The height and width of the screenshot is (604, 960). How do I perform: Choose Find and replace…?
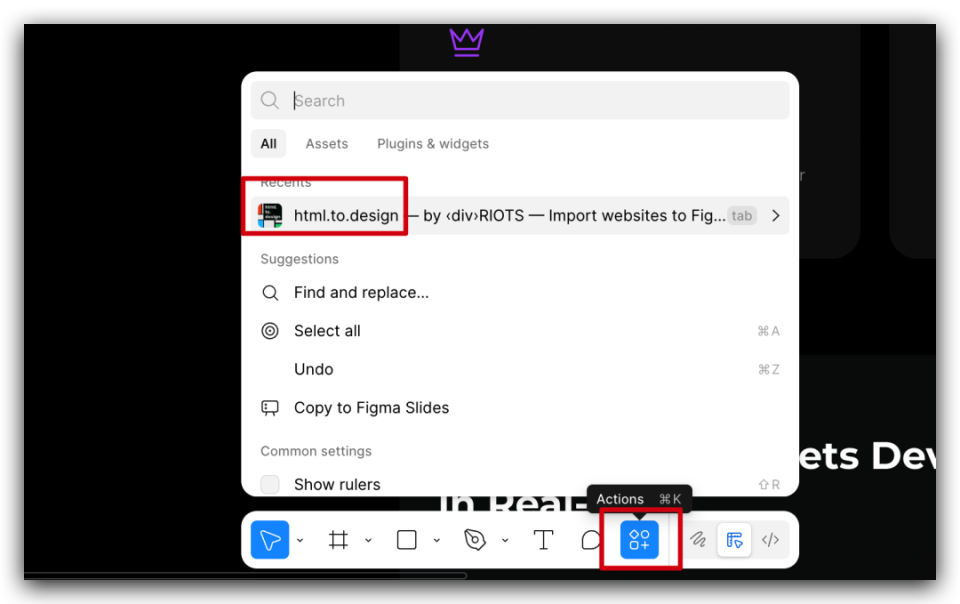point(520,293)
